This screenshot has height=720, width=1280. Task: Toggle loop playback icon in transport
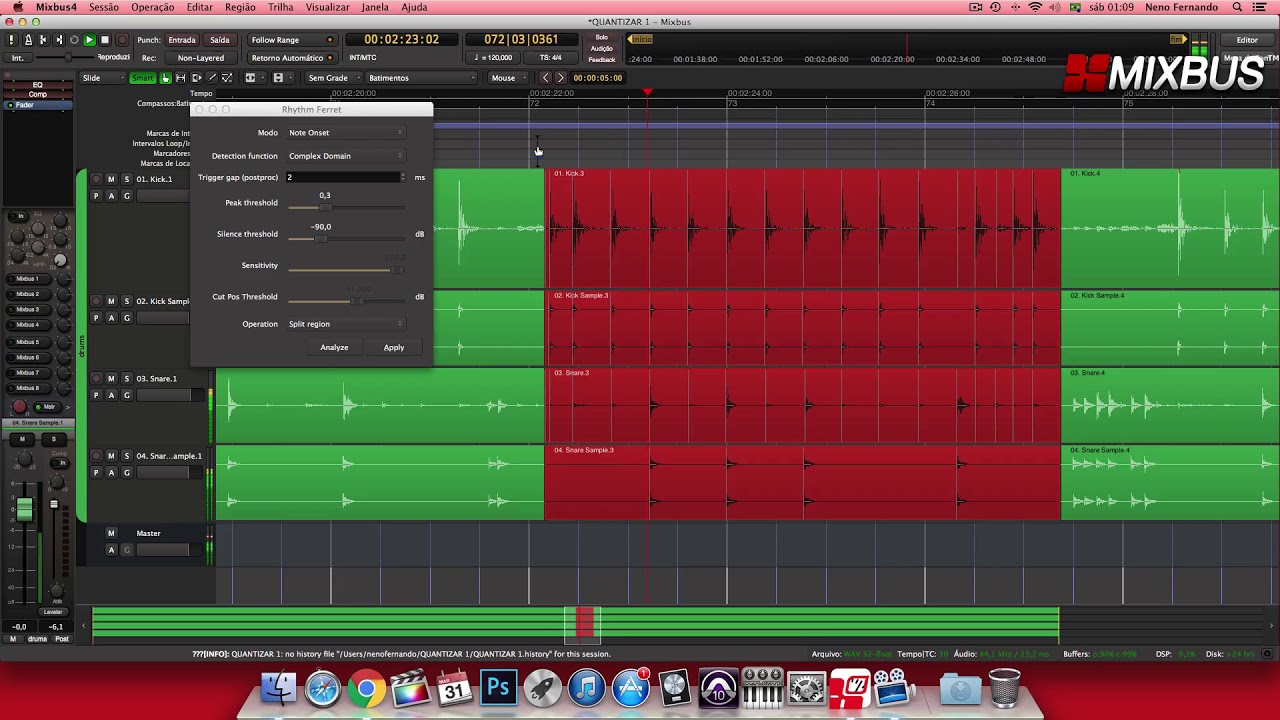pyautogui.click(x=74, y=40)
